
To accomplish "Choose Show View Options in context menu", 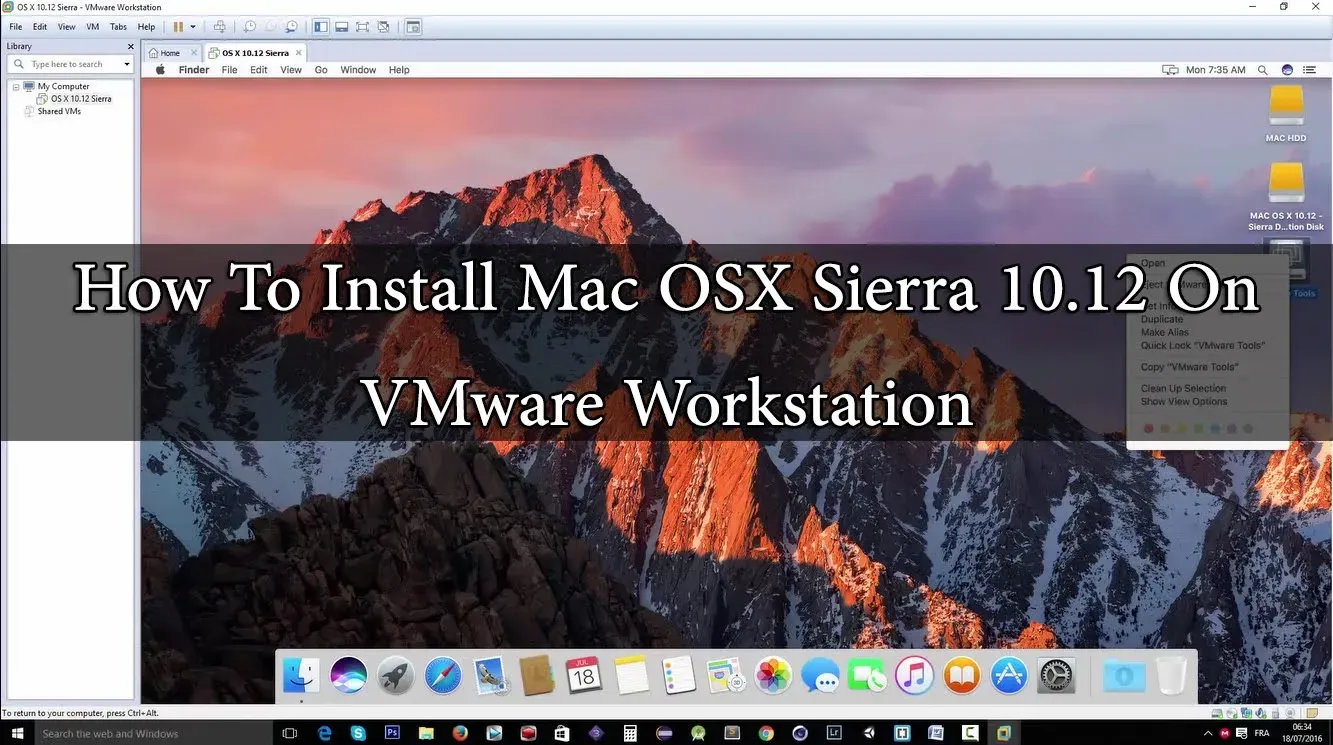I will coord(1184,402).
